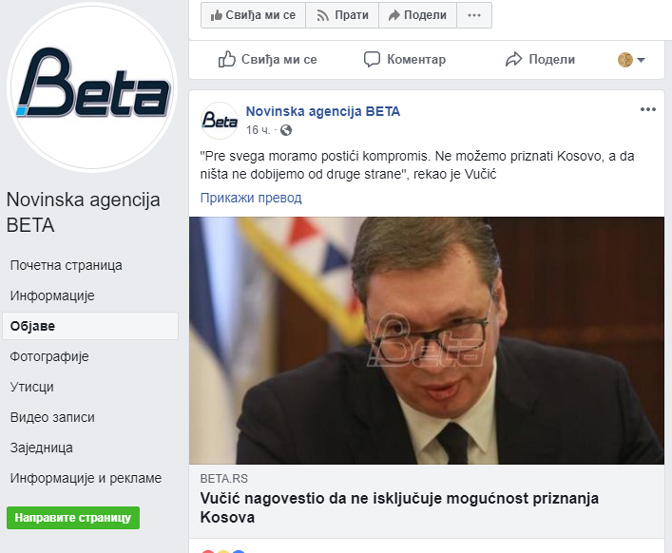This screenshot has height=553, width=672.
Task: Like the post with the outlined thumbs-up icon
Action: (227, 59)
